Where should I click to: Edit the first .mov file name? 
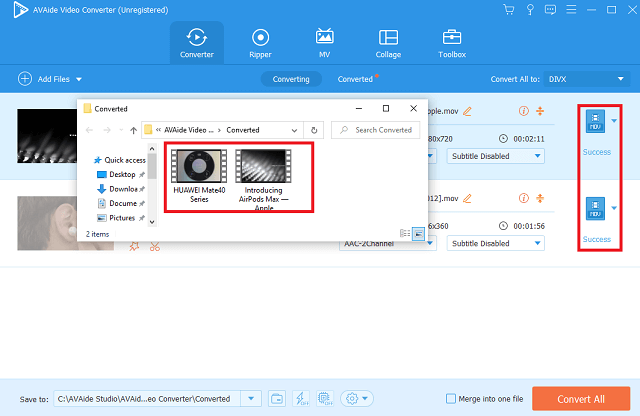[467, 111]
